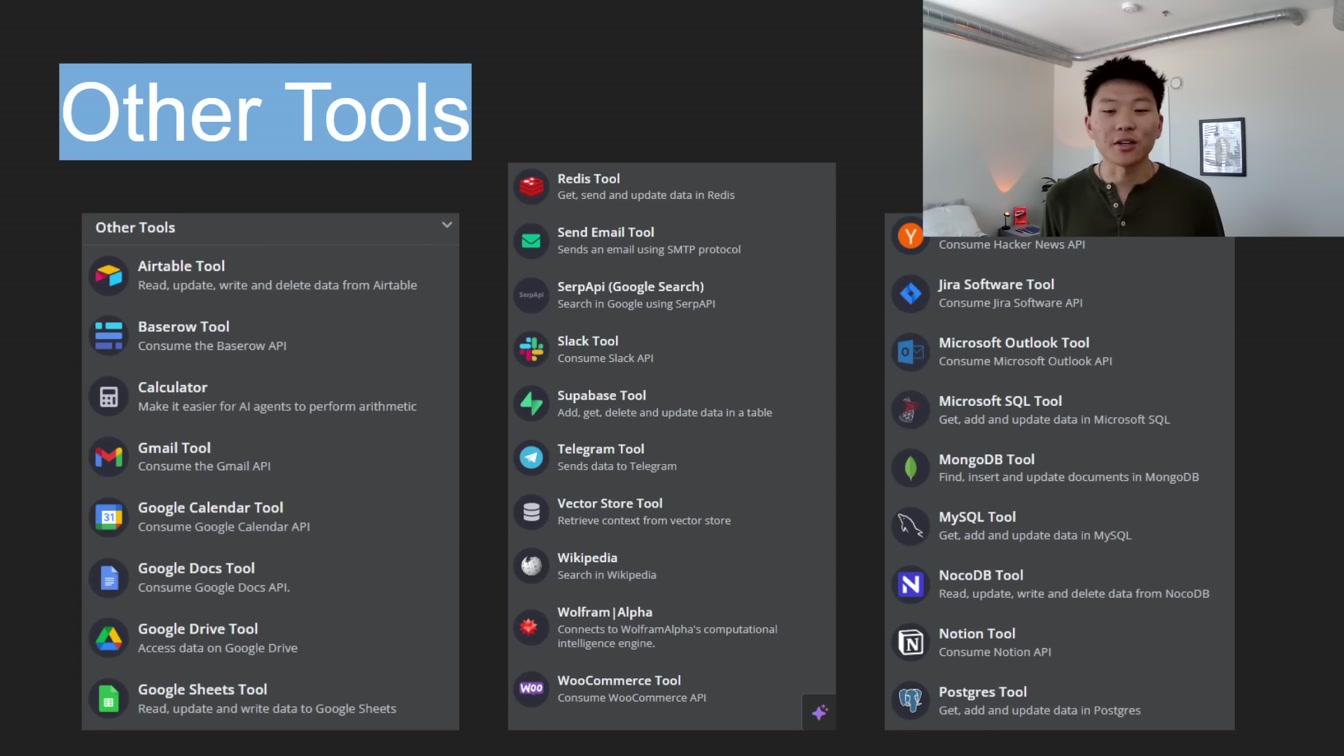Select the Calculator icon
Viewport: 1344px width, 756px height.
[x=109, y=397]
